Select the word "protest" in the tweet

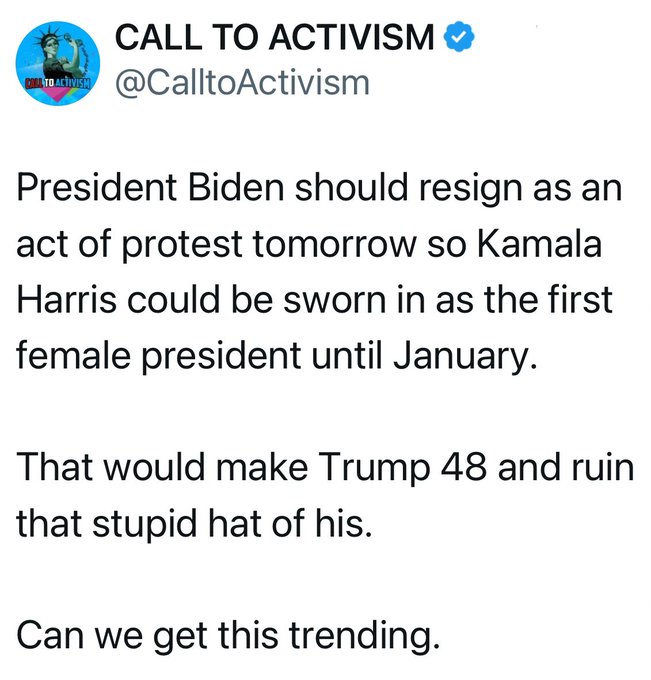pos(196,247)
